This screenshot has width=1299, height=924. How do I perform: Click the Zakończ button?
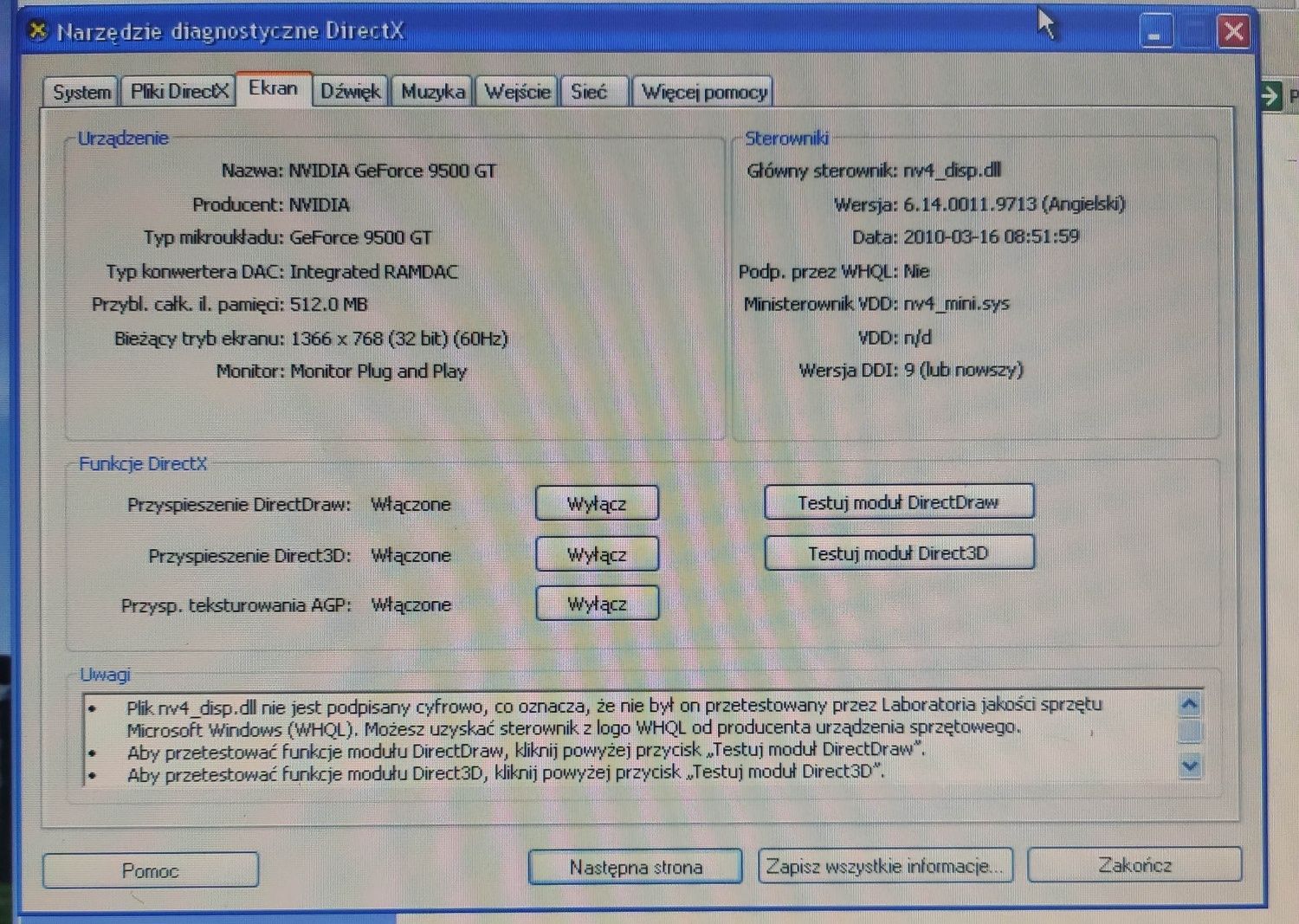1134,864
